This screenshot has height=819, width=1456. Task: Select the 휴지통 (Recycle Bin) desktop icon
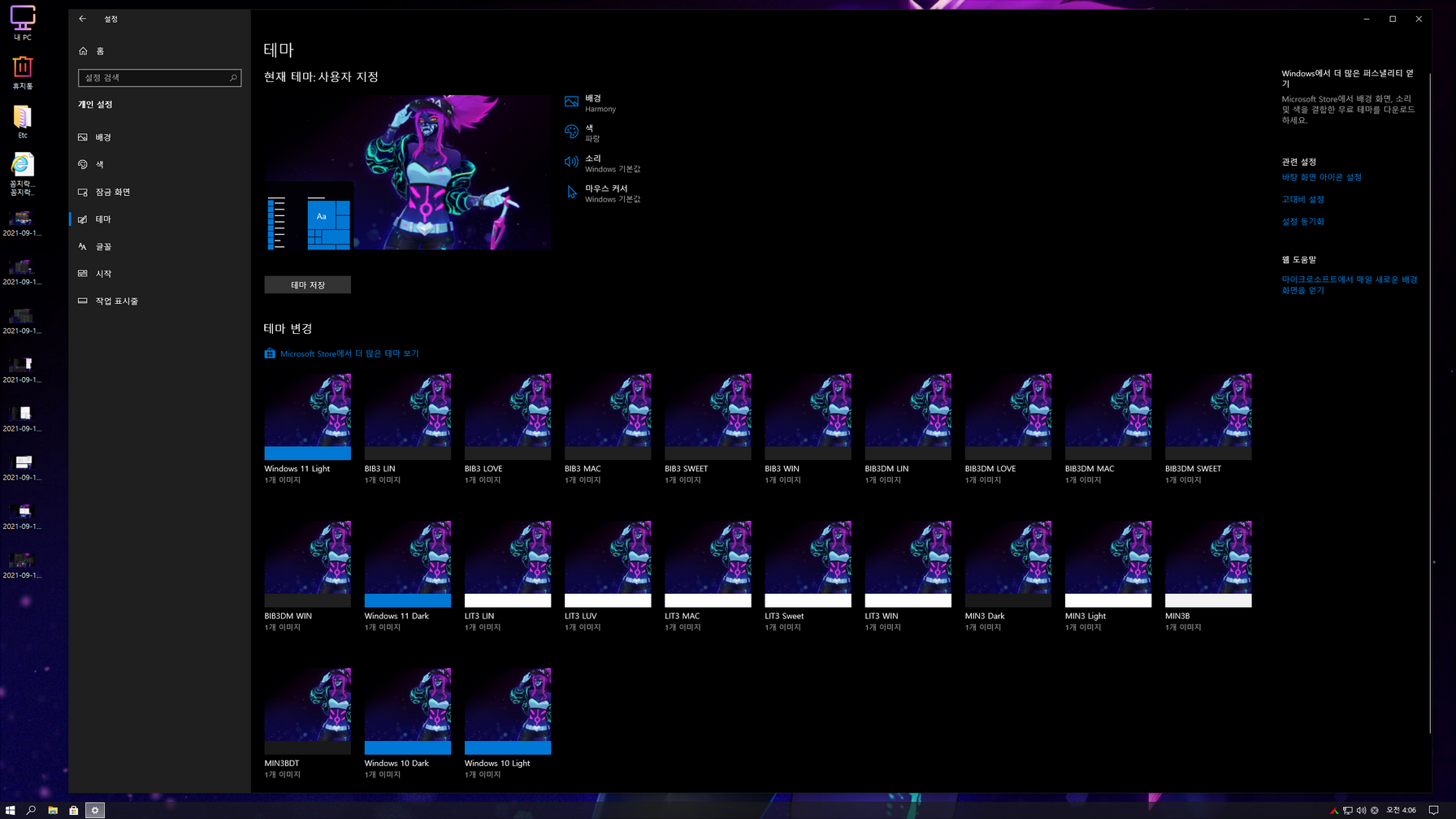click(x=23, y=72)
